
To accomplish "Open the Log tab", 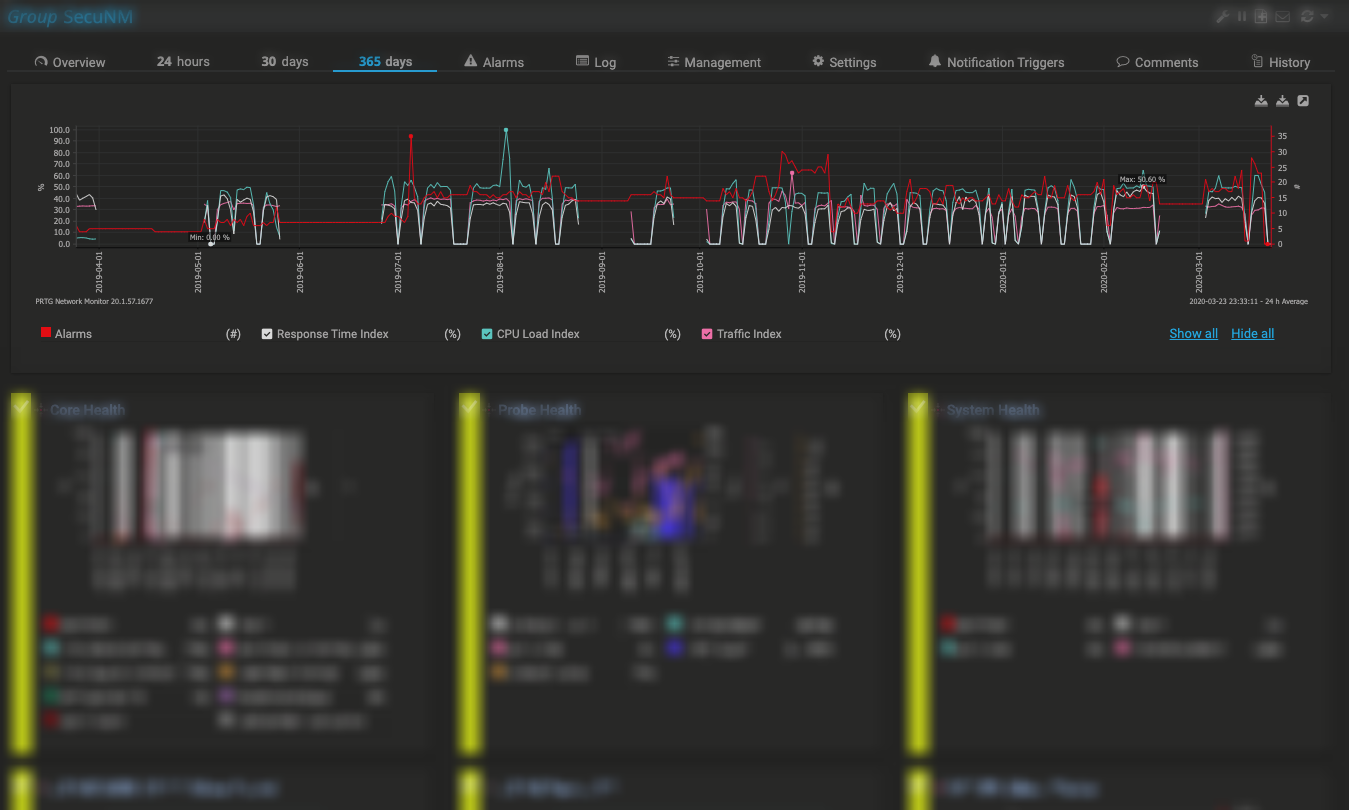I will 596,62.
